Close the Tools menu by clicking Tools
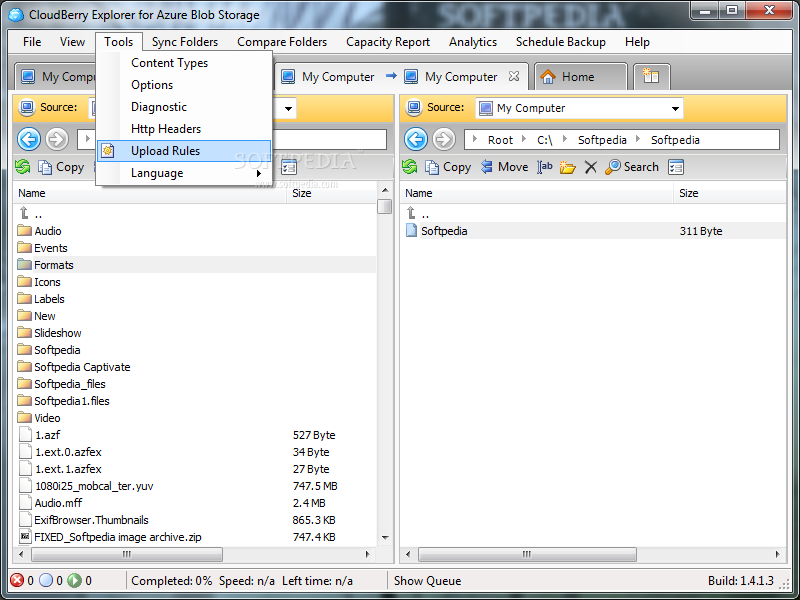 point(118,42)
